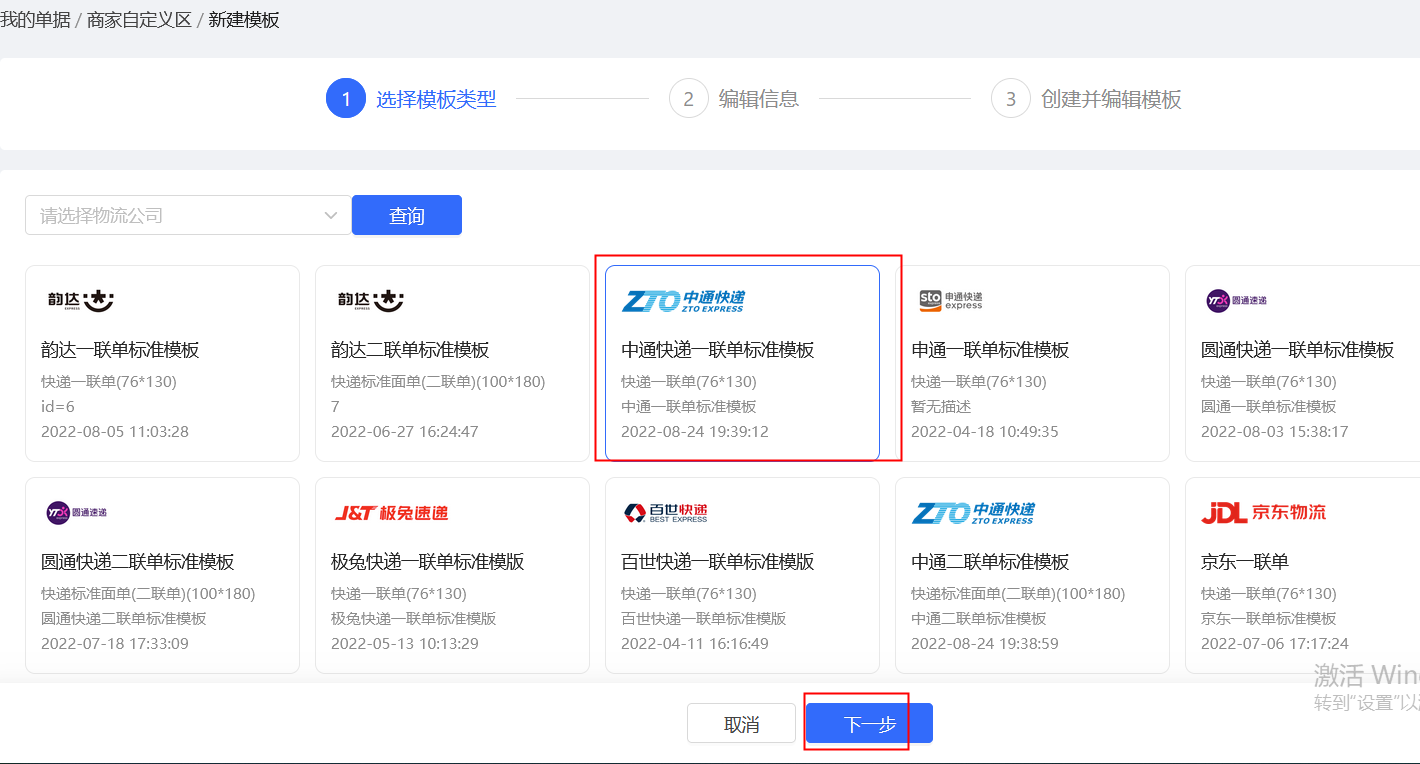Select template title 韵达一联单标准模板

[x=120, y=350]
